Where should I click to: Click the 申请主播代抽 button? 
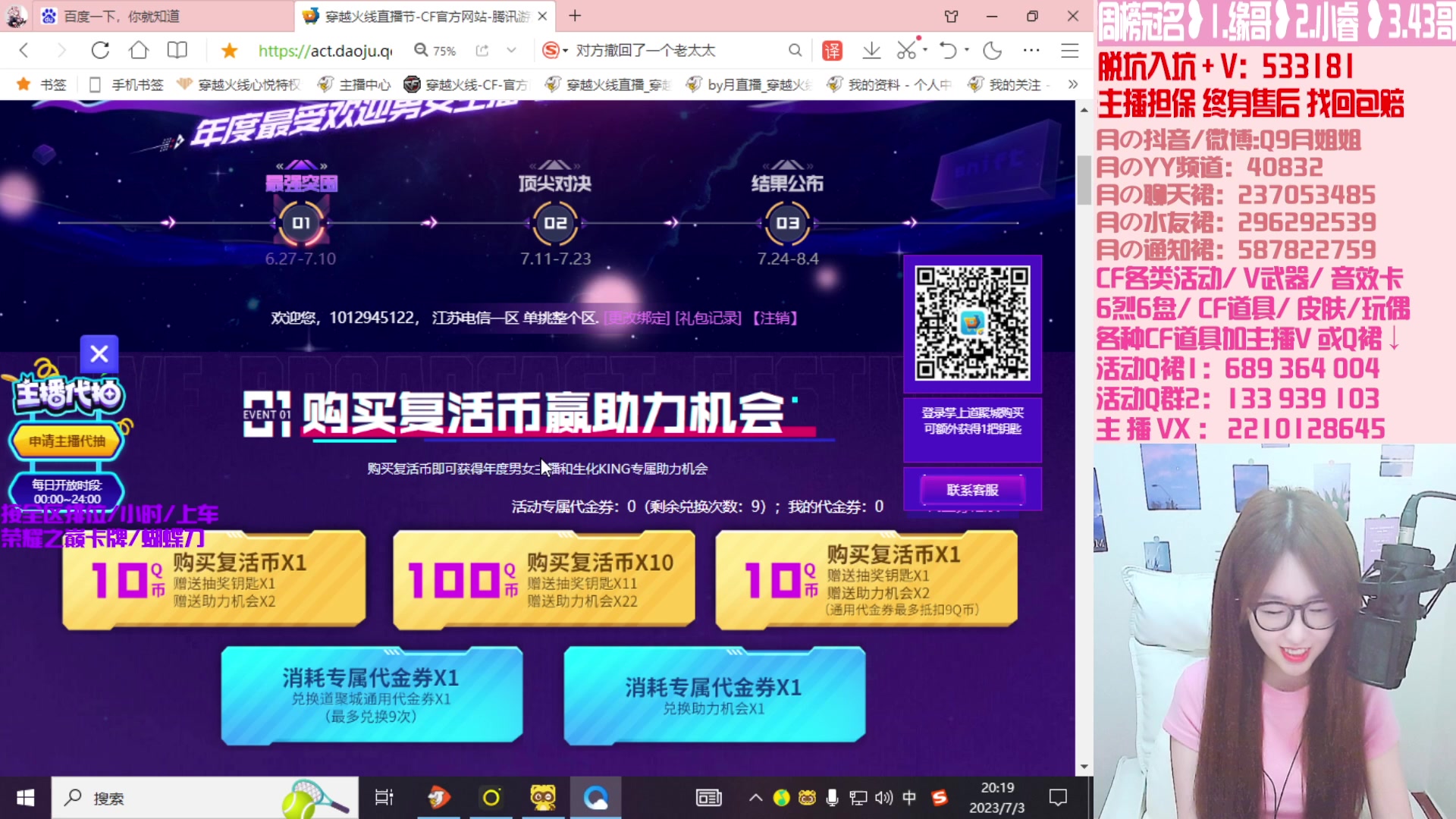[x=67, y=441]
